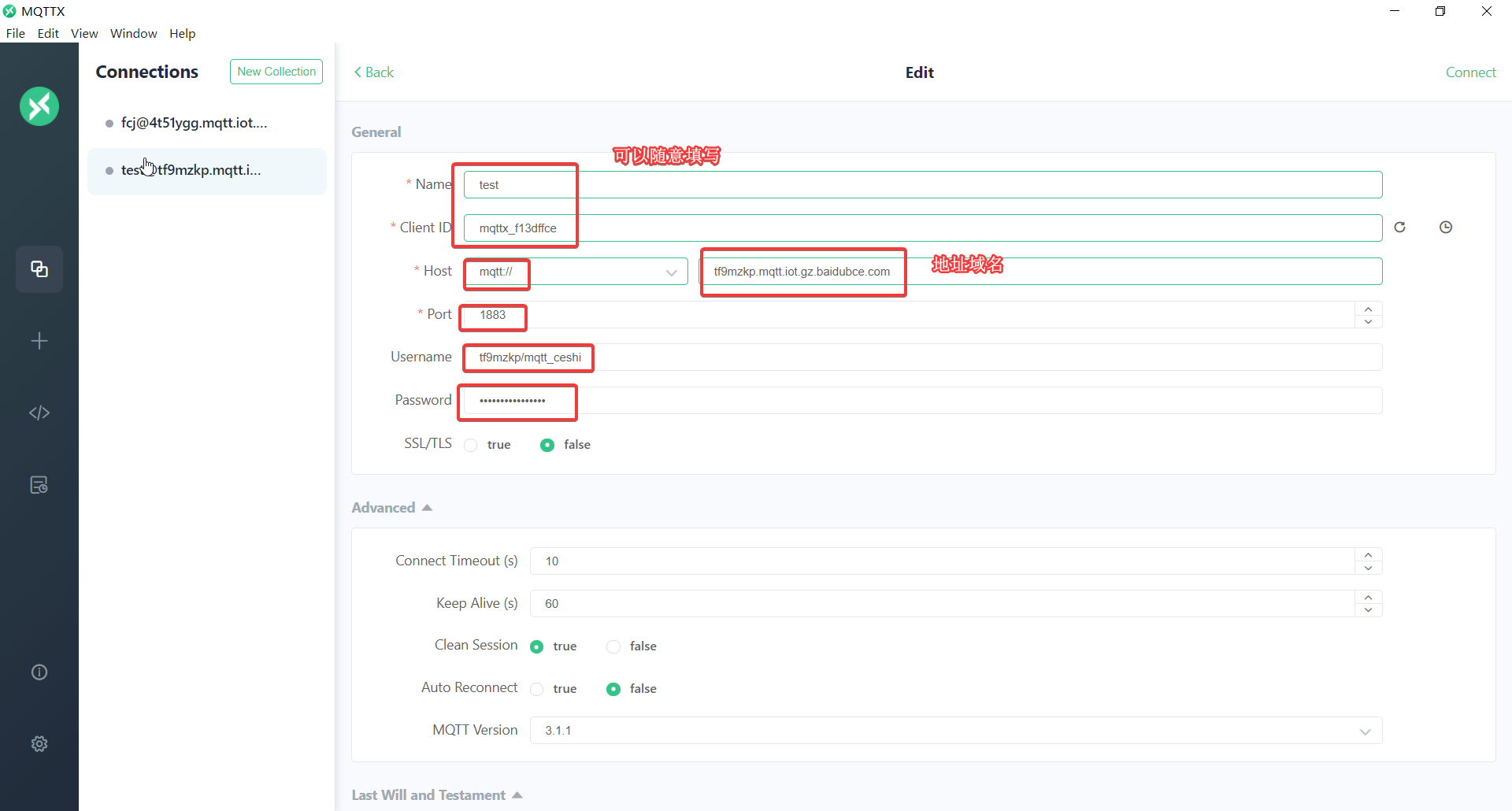Image resolution: width=1512 pixels, height=811 pixels.
Task: Click the Name input field
Action: (x=923, y=185)
